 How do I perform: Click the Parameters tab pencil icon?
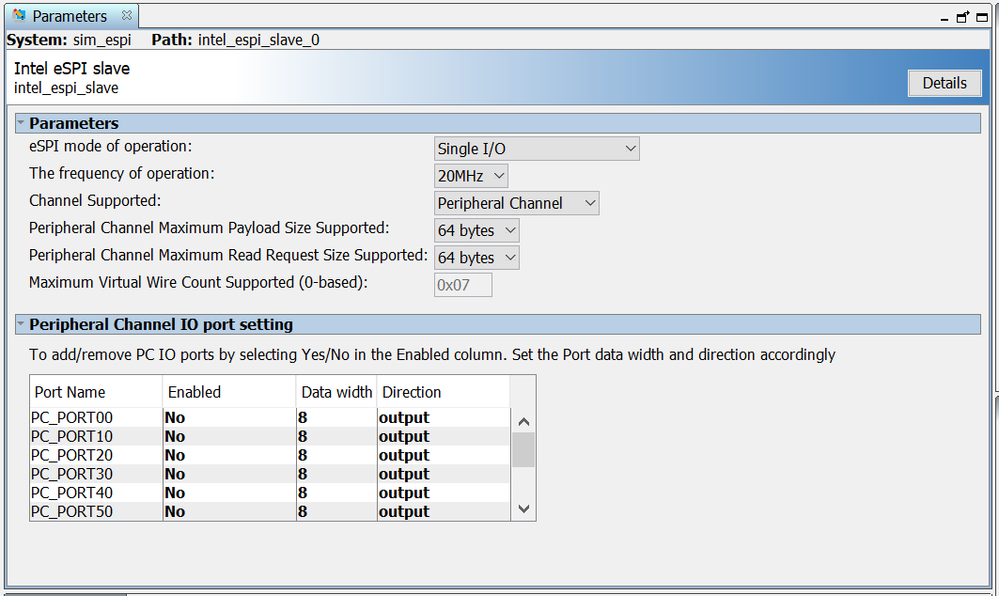pyautogui.click(x=18, y=16)
